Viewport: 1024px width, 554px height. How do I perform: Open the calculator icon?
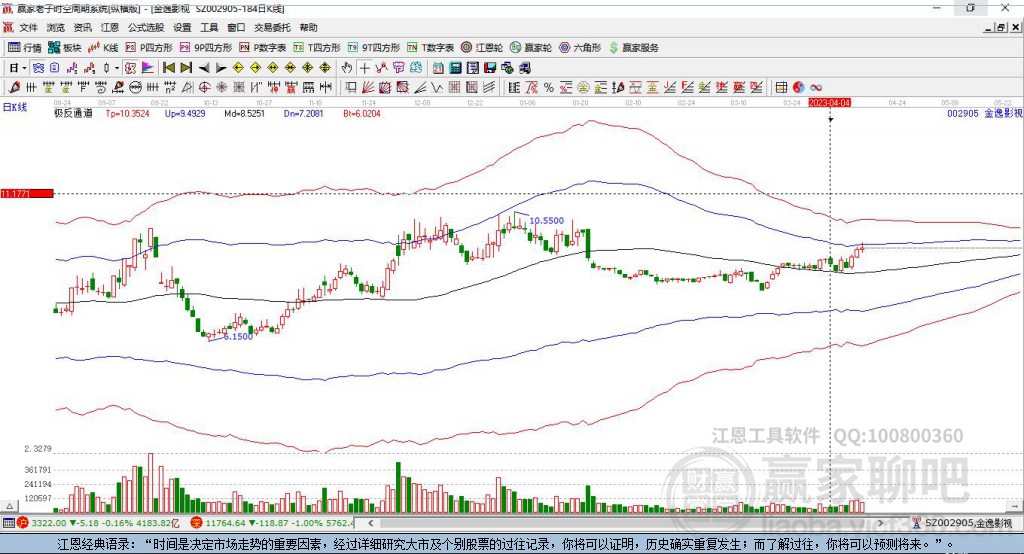click(456, 68)
